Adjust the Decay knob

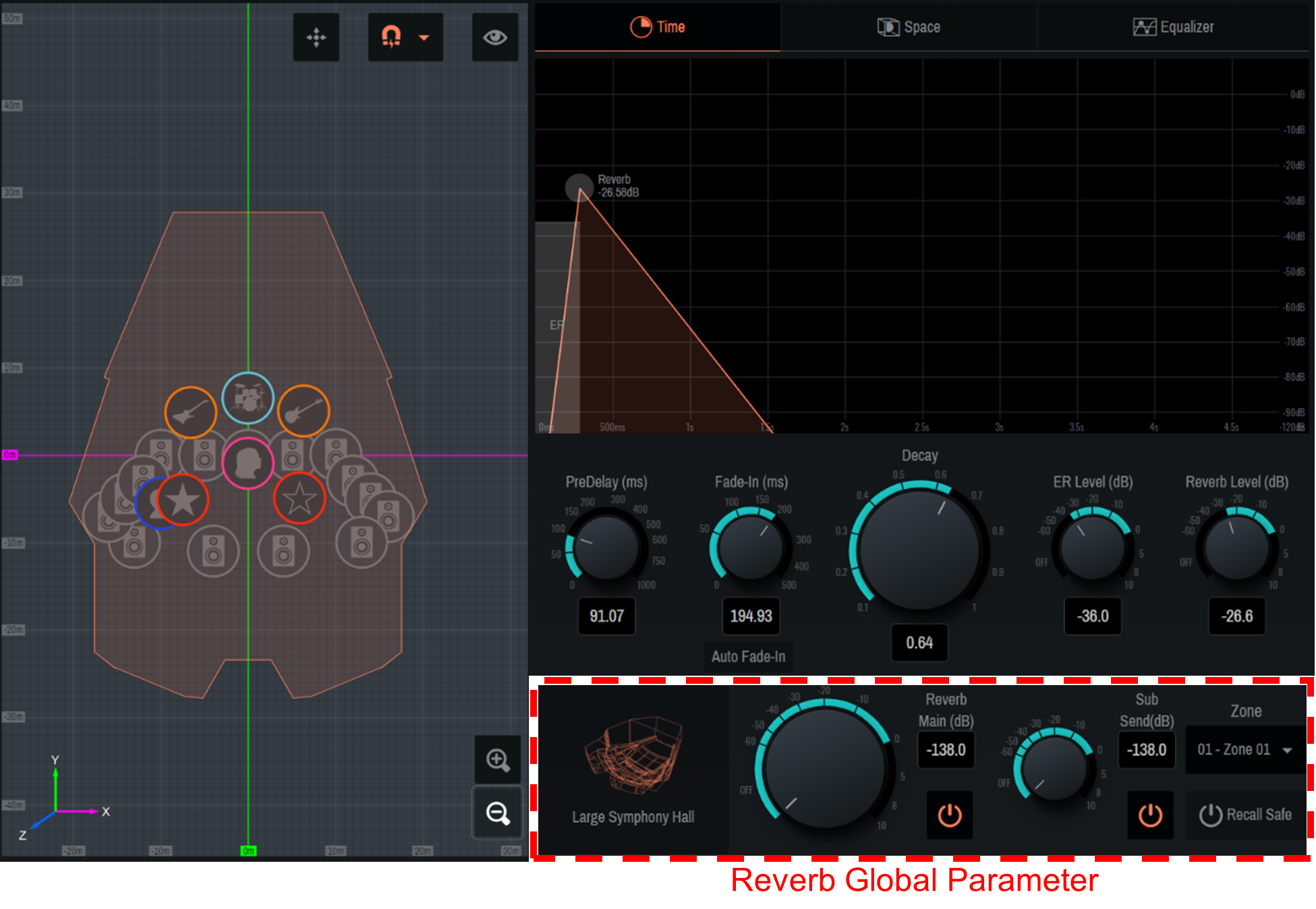click(919, 546)
